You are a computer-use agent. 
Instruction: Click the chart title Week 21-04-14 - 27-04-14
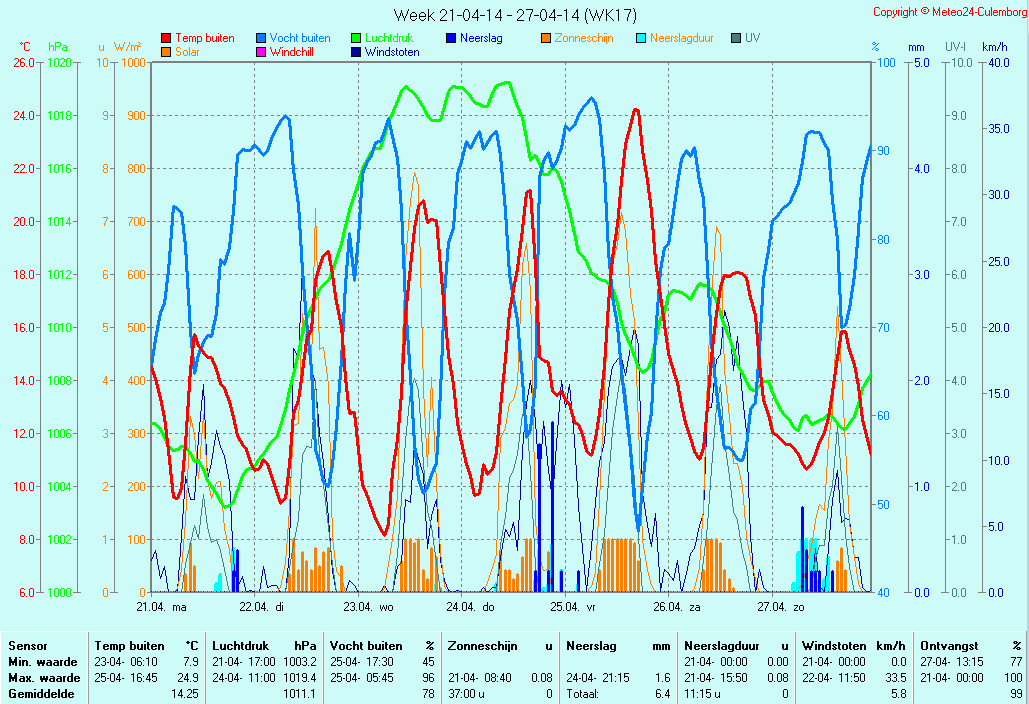(x=514, y=15)
